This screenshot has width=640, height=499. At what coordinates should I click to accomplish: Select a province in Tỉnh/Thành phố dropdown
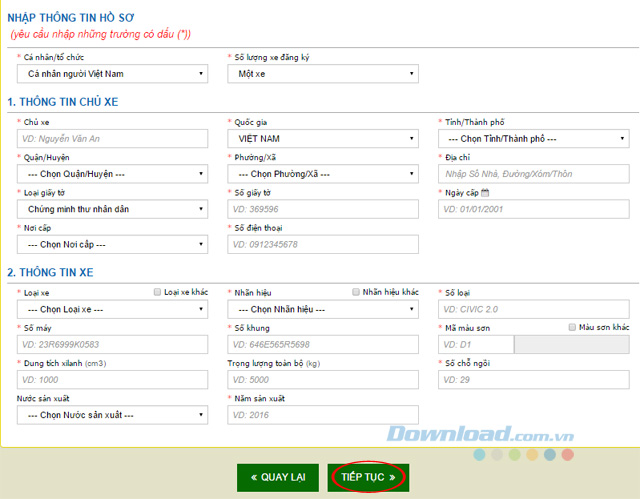point(534,139)
